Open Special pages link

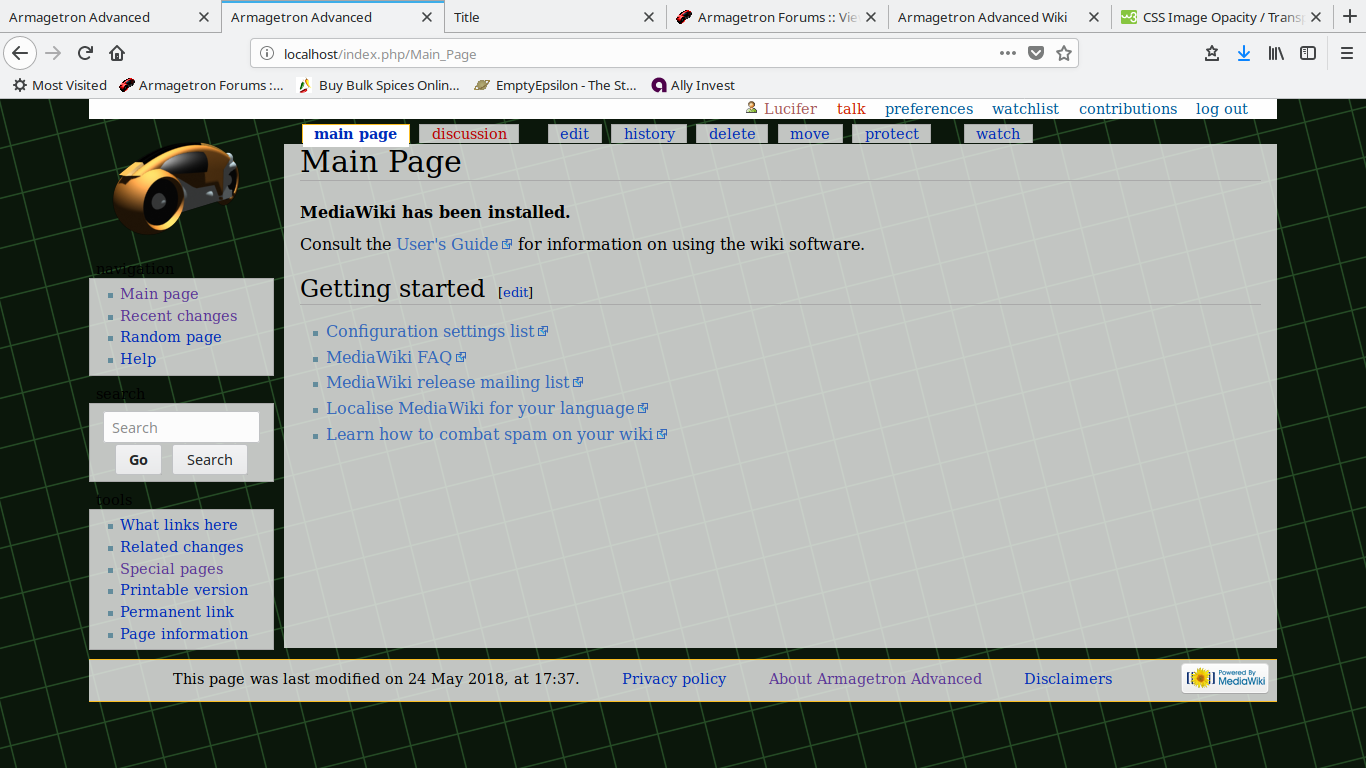172,569
